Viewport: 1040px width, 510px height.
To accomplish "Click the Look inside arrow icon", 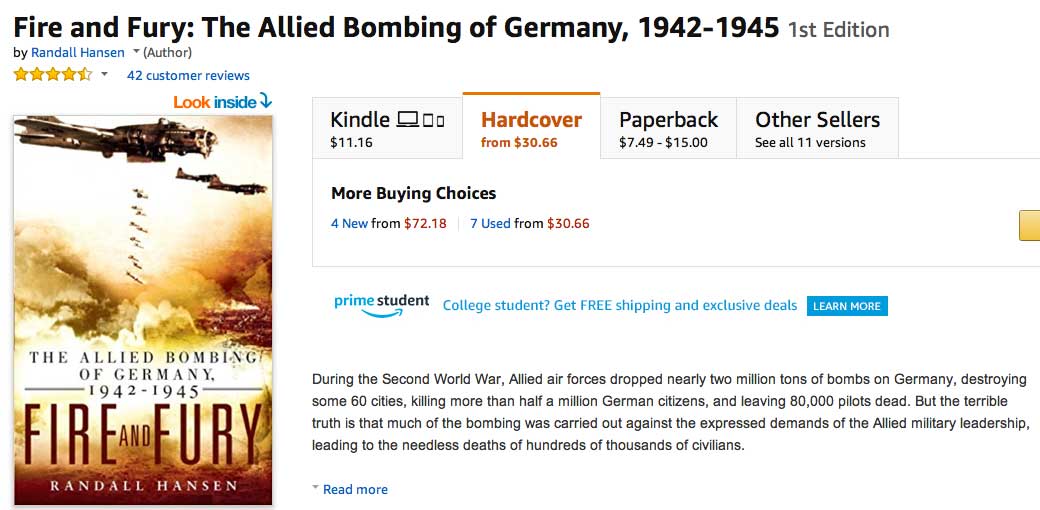I will (x=265, y=101).
